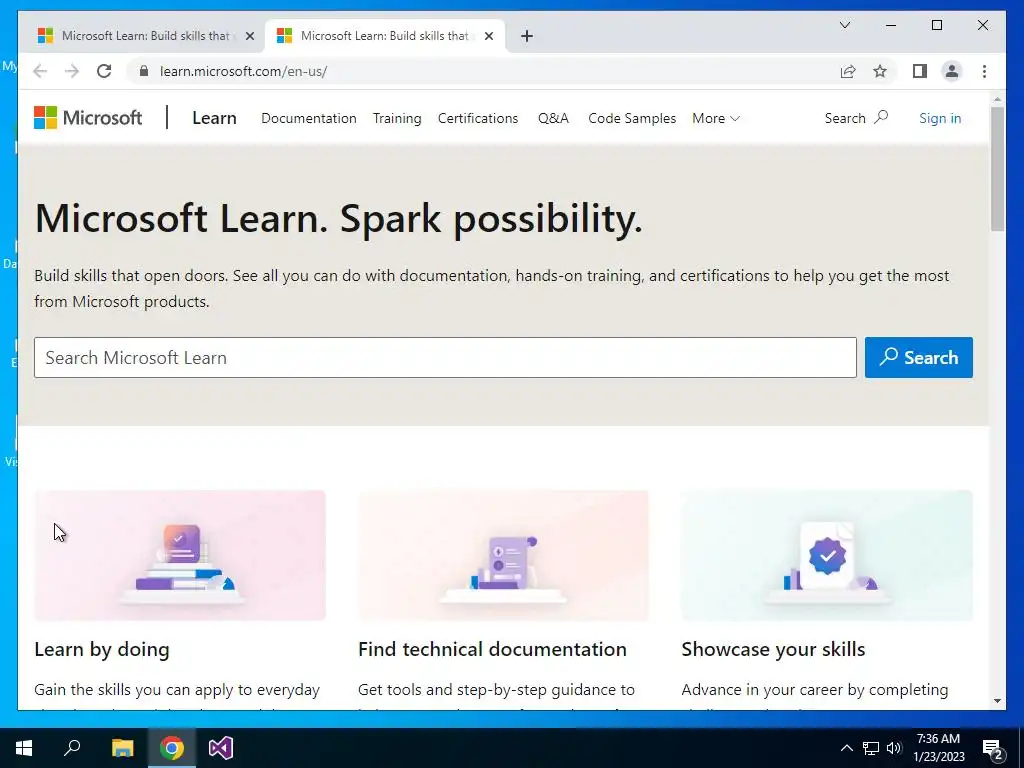Viewport: 1024px width, 768px height.
Task: Open the notification center icon
Action: tap(993, 749)
